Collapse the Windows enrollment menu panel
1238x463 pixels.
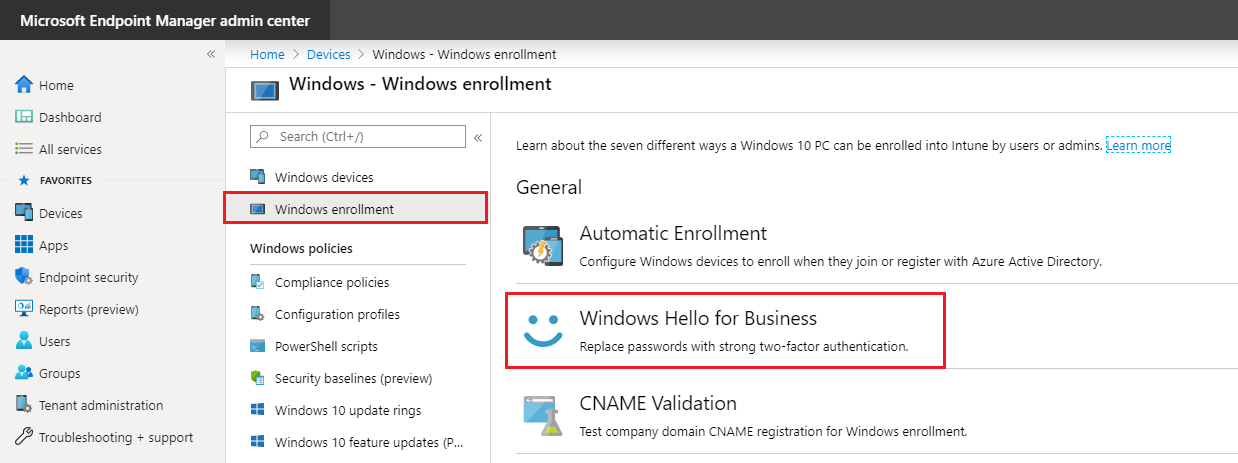(x=478, y=137)
